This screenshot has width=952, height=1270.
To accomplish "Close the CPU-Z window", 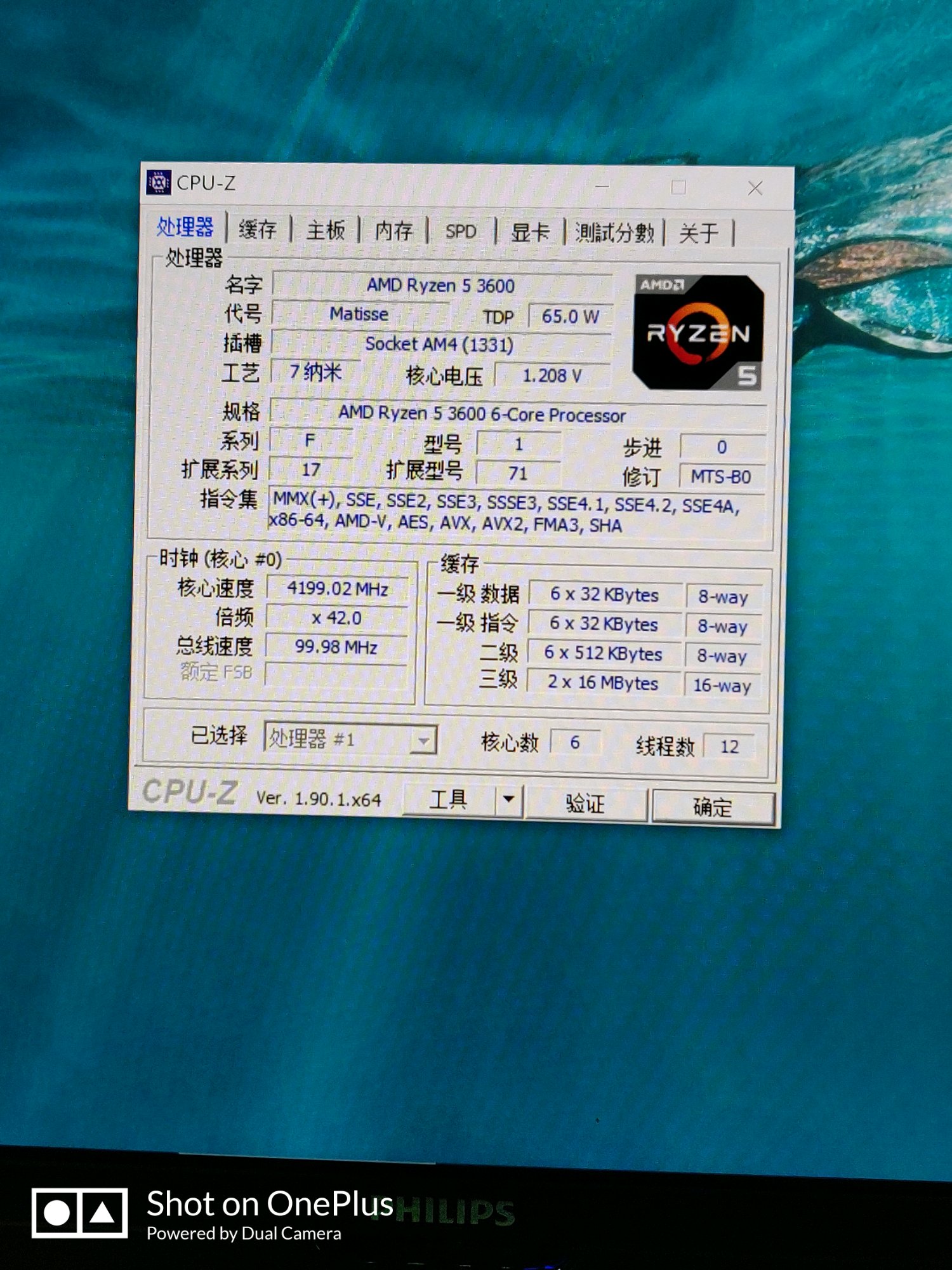I will point(755,188).
